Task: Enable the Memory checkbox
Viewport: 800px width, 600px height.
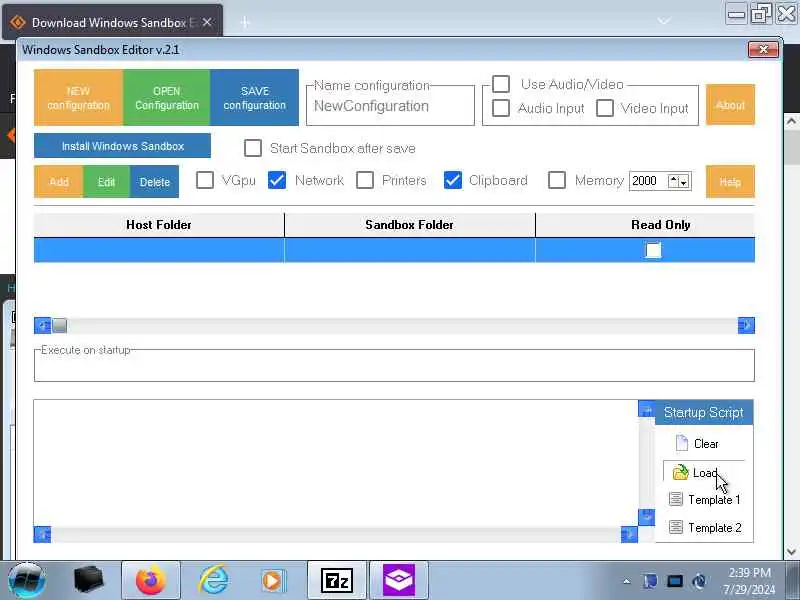Action: [557, 180]
